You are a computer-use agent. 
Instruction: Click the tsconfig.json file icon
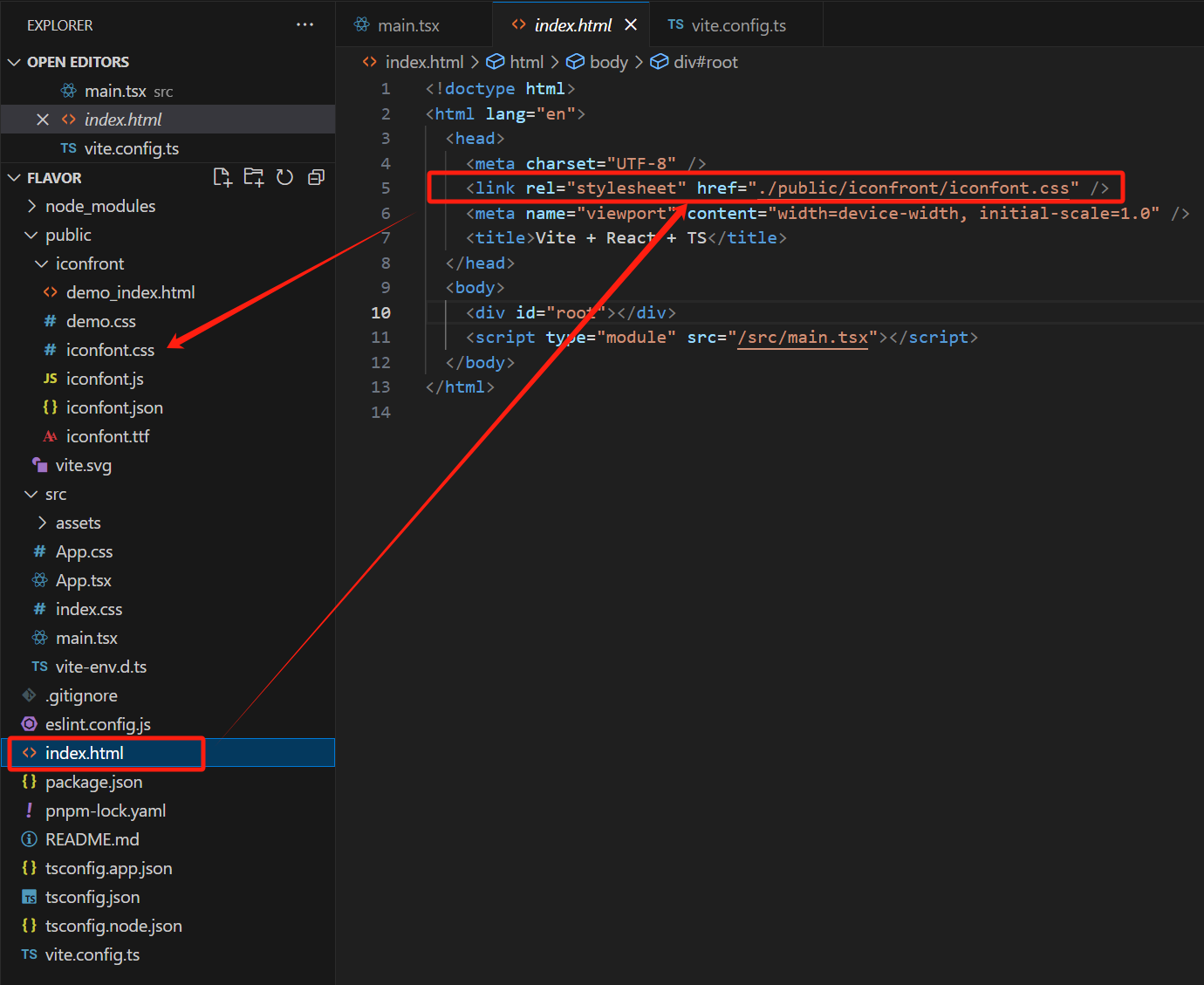point(29,897)
